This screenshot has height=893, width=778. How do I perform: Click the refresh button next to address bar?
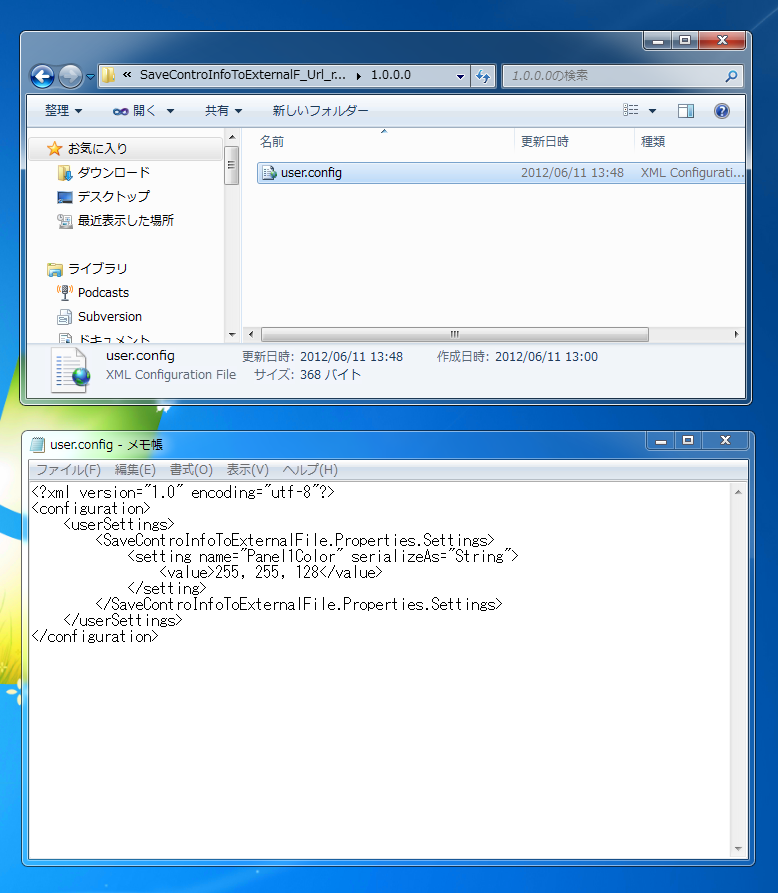[x=483, y=76]
